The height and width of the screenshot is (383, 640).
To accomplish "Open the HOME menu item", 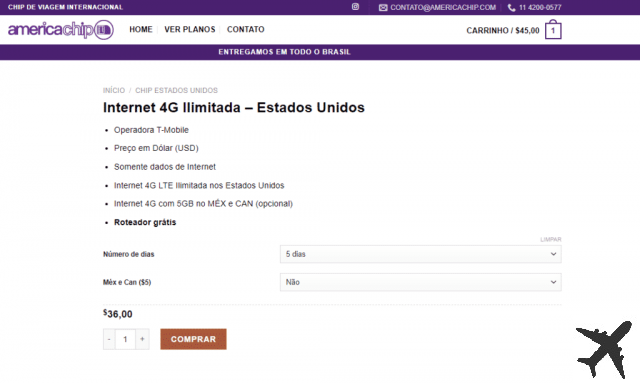I will coord(141,29).
